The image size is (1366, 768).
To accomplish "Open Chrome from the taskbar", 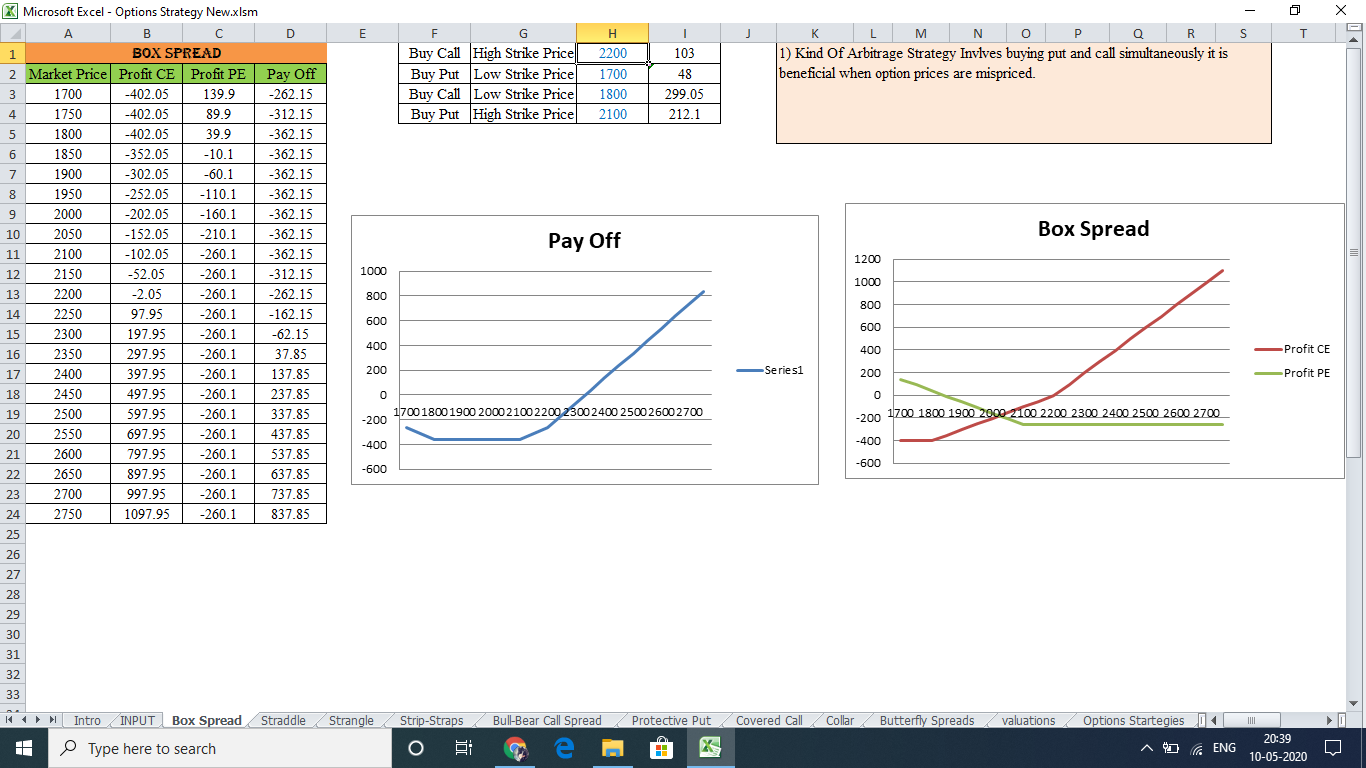I will point(515,748).
